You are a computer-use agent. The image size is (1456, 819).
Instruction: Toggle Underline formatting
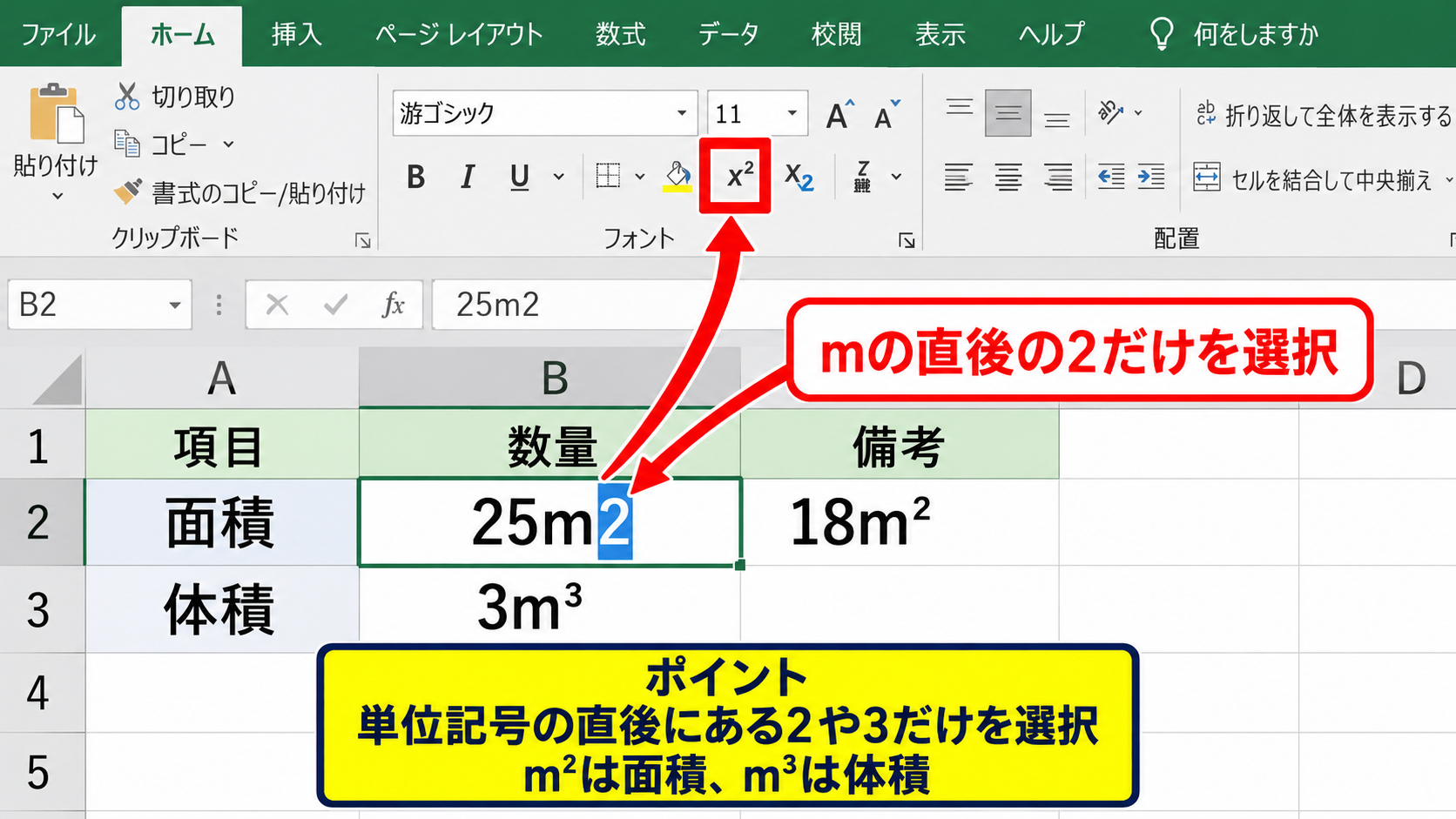tap(520, 177)
